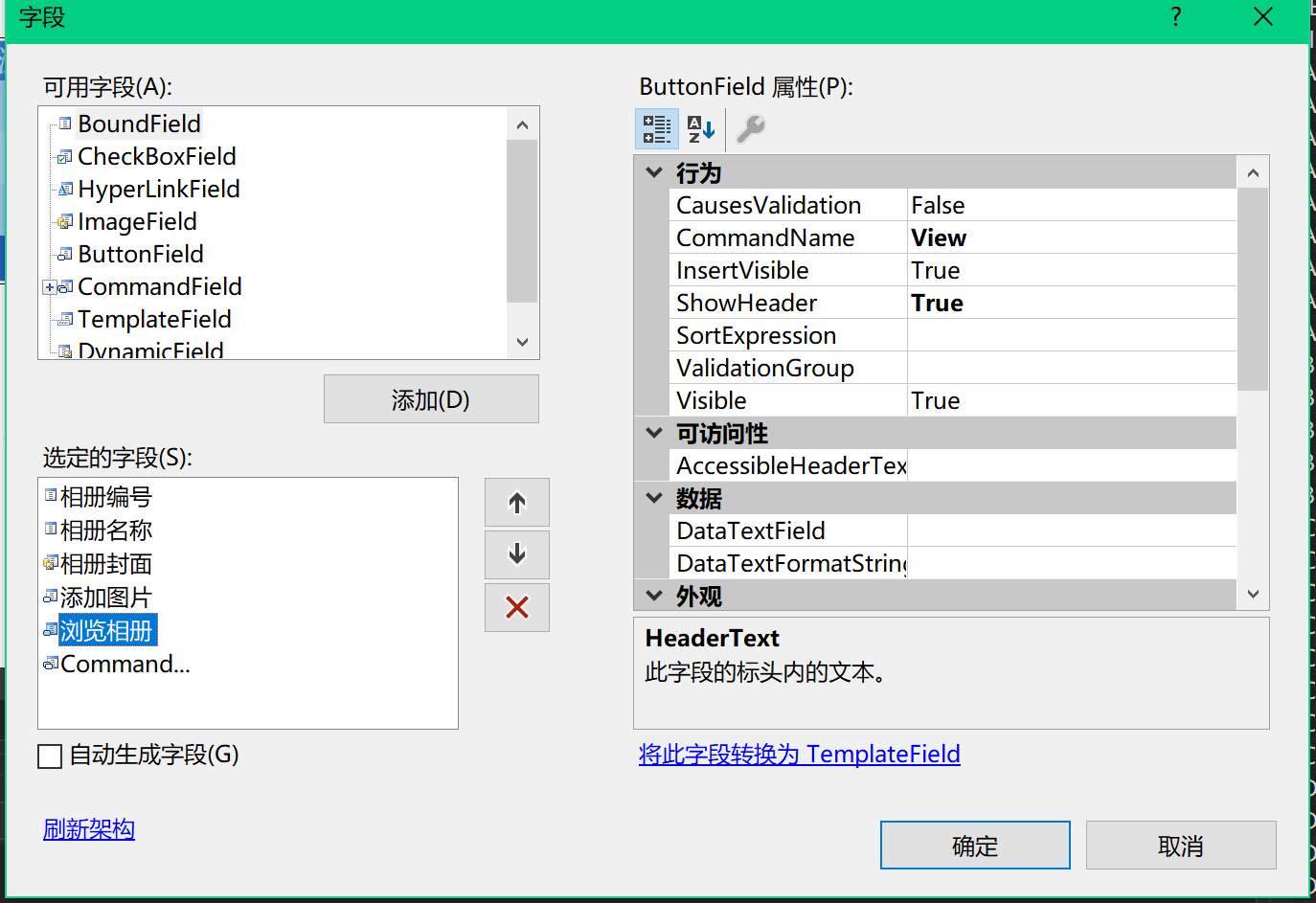Close the 字段 dialog window
The height and width of the screenshot is (903, 1316).
point(1263,17)
